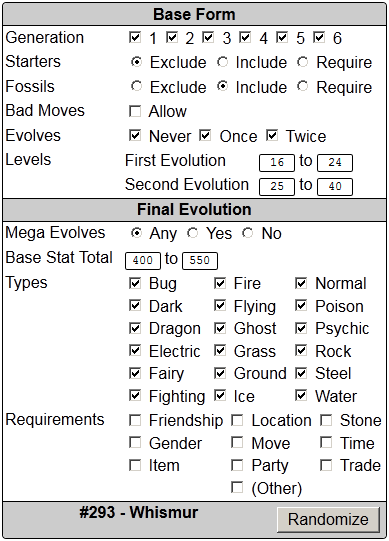Choose No for Mega Evolves
Viewport: 389px width, 541px height.
pos(247,233)
